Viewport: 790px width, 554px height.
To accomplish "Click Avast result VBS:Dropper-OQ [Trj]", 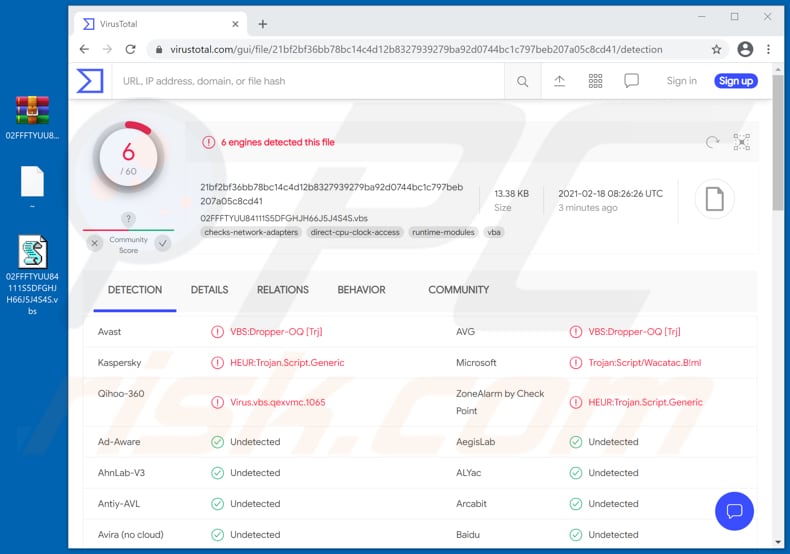I will [276, 332].
